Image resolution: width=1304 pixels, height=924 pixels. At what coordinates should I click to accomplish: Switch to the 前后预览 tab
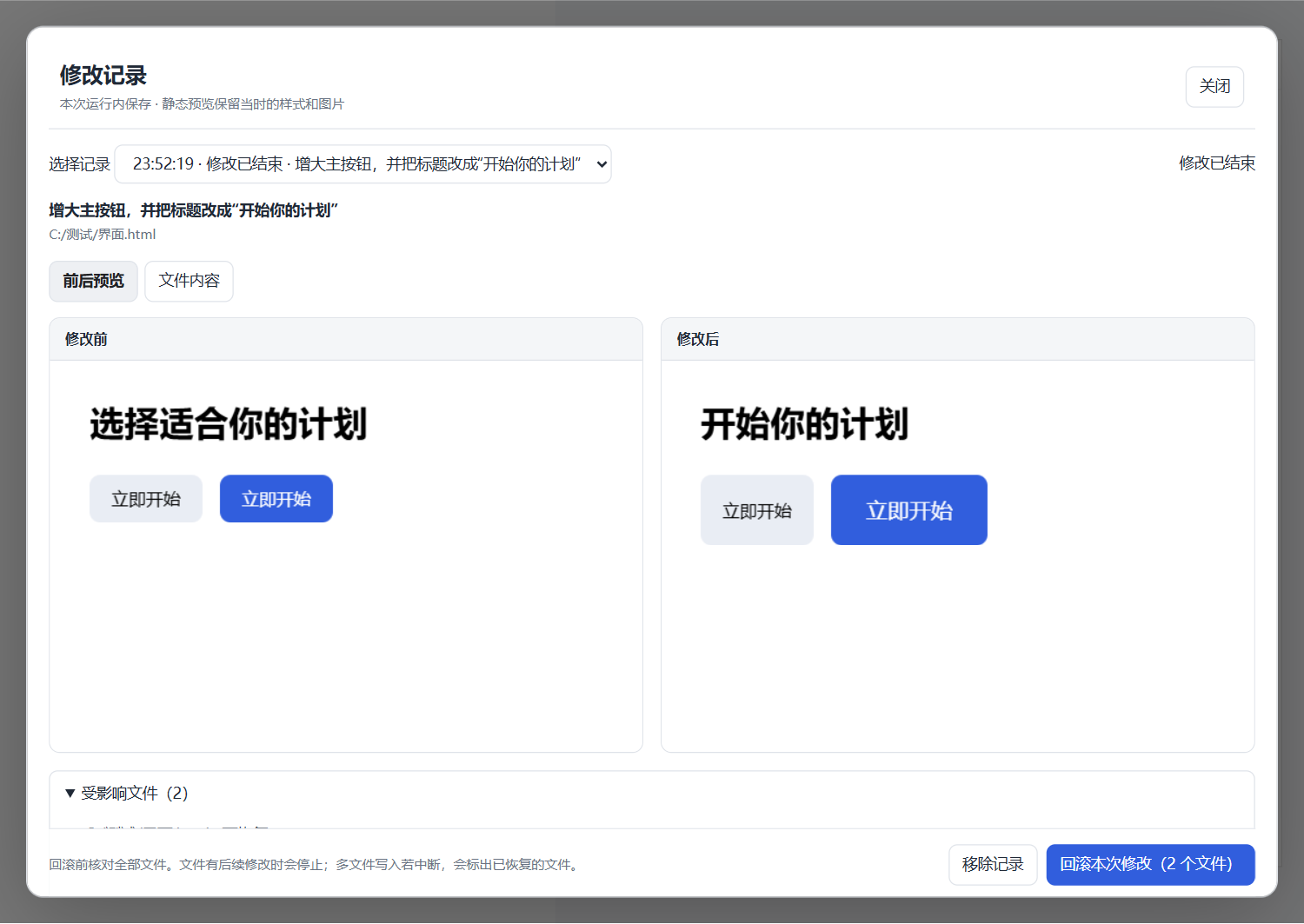[x=93, y=282]
